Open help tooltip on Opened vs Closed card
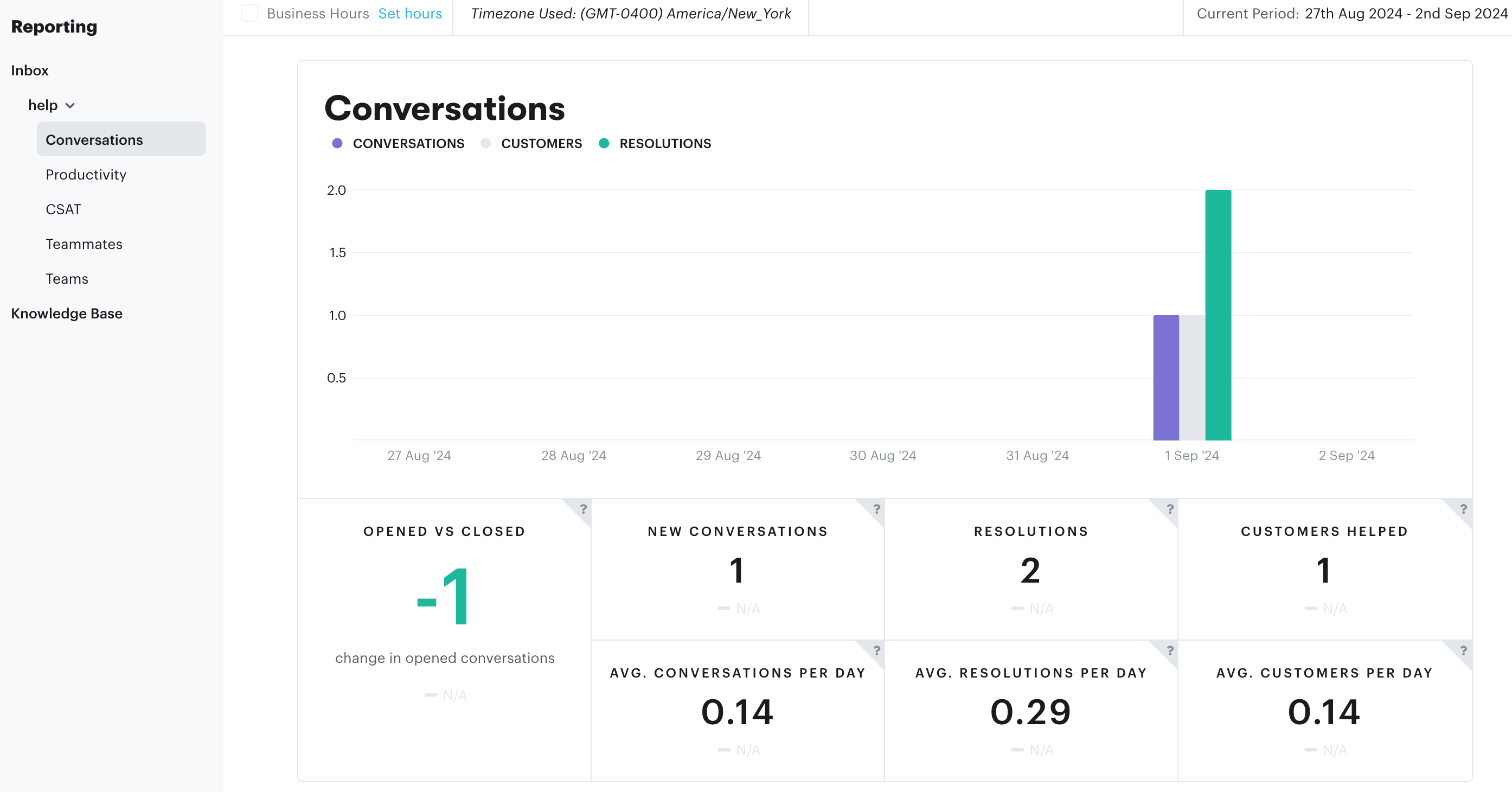 (584, 509)
